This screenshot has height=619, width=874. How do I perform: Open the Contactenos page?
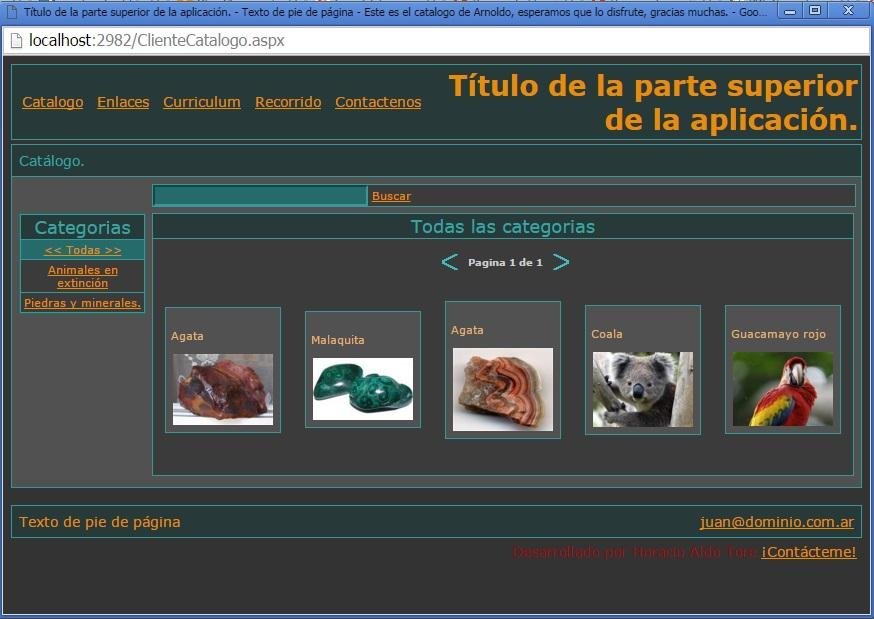[x=377, y=102]
